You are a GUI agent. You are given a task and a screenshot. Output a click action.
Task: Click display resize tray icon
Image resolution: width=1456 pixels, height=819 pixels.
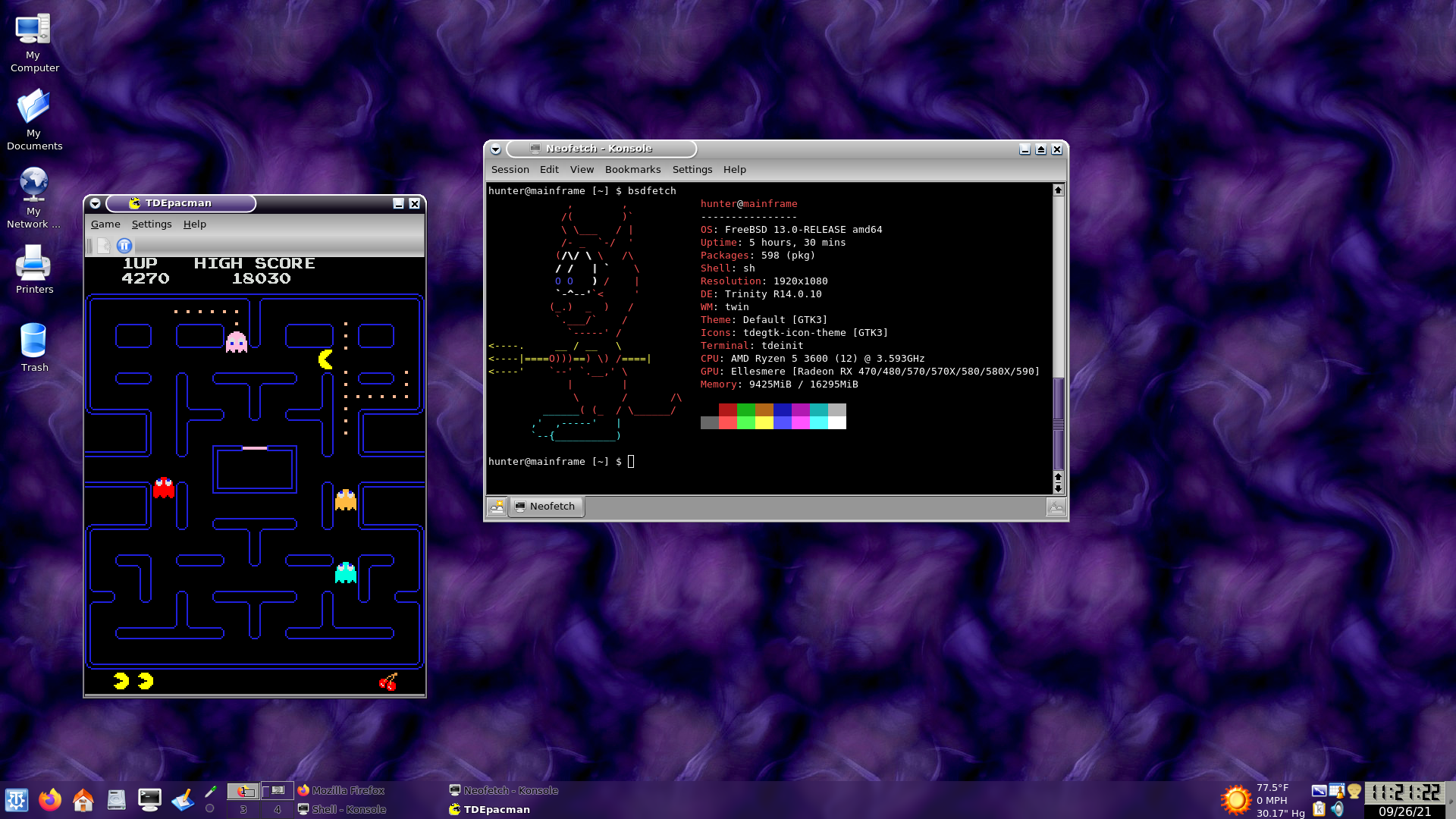(1319, 791)
